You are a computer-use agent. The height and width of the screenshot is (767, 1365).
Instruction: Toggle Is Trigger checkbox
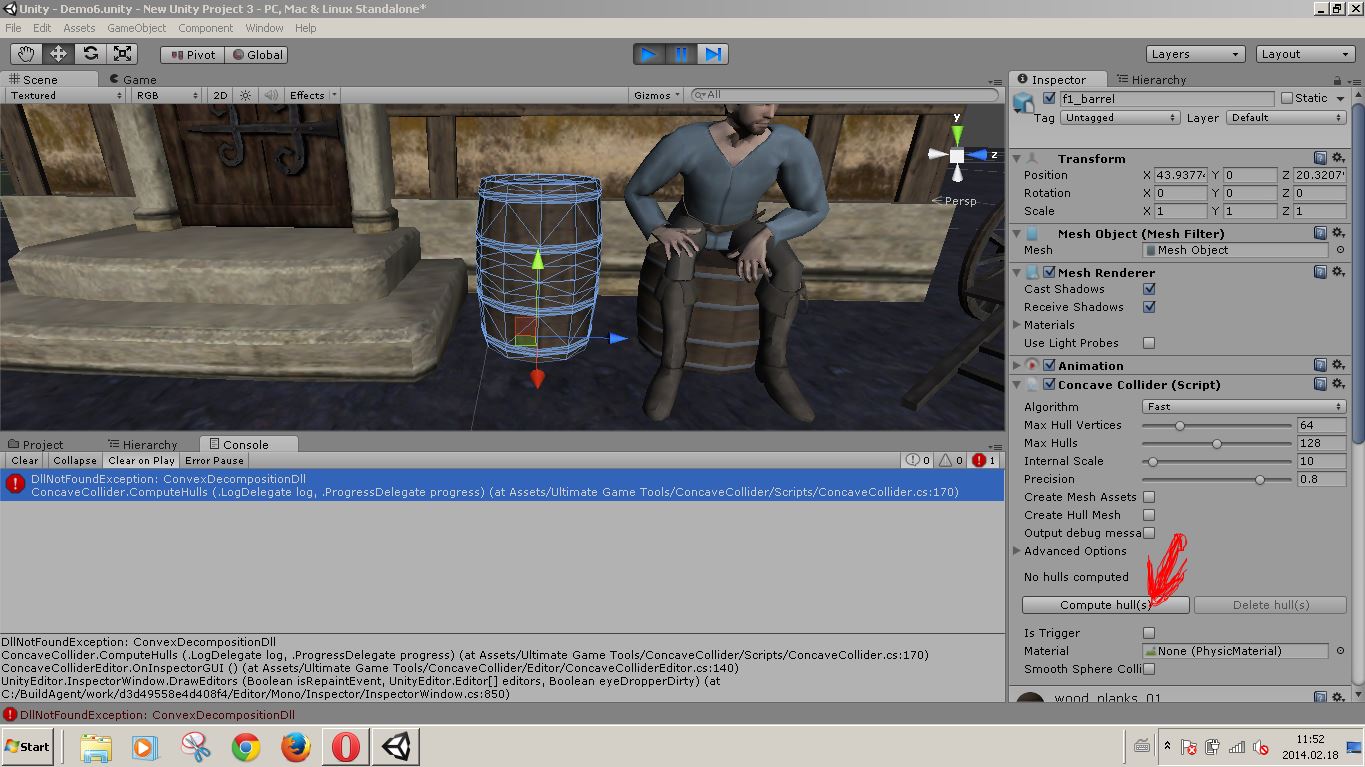click(x=1149, y=633)
